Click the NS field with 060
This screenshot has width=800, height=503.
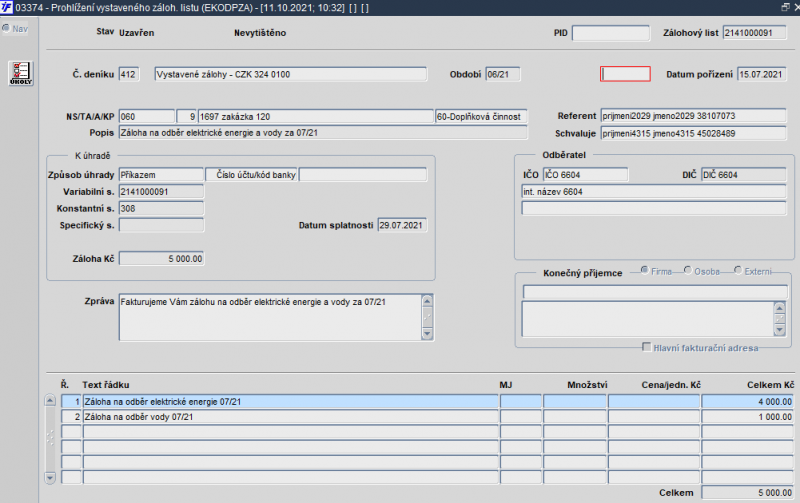(x=146, y=117)
